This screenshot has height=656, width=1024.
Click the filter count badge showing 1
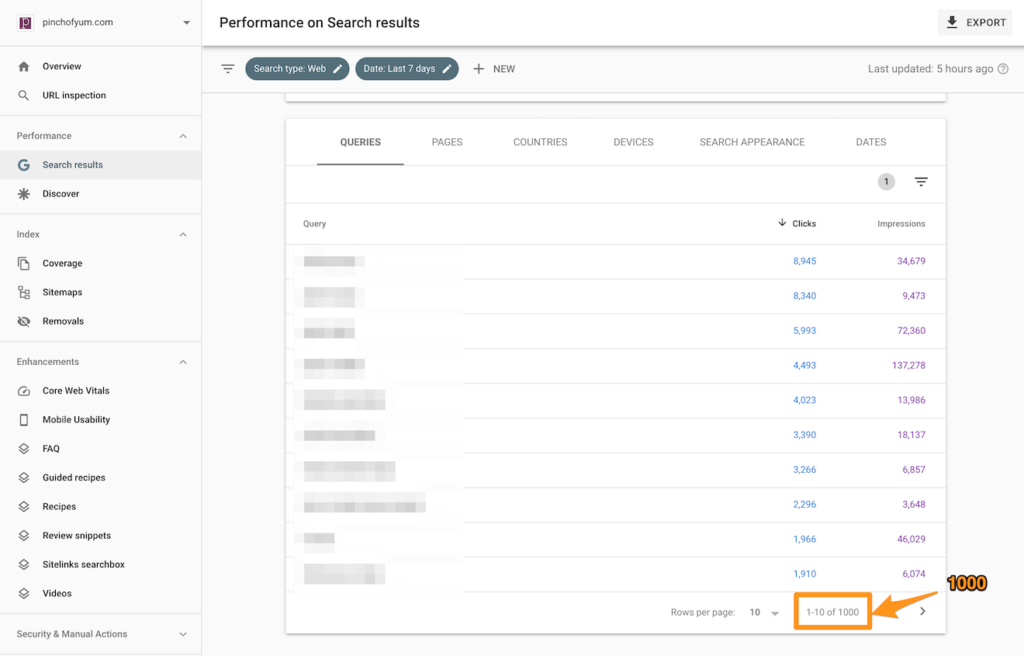886,182
